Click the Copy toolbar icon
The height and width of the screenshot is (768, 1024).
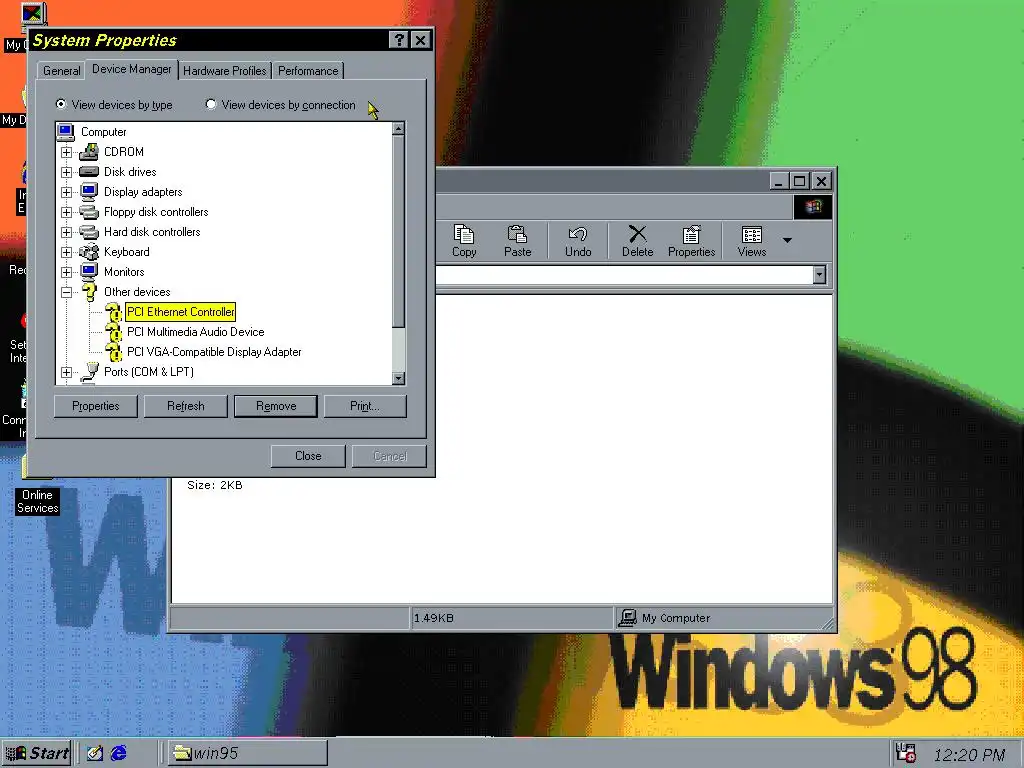click(x=464, y=241)
